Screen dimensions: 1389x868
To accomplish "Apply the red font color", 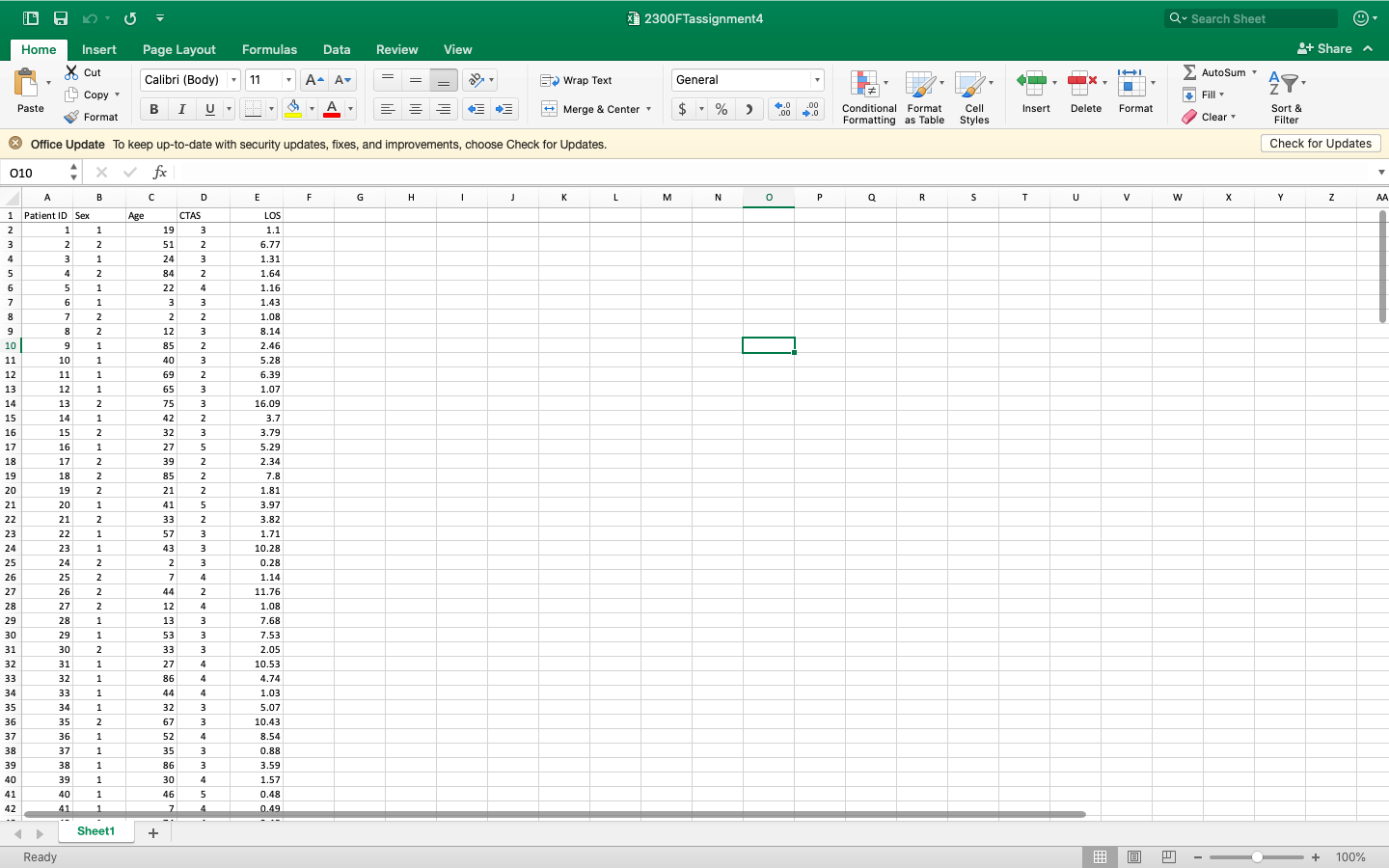I will click(332, 109).
